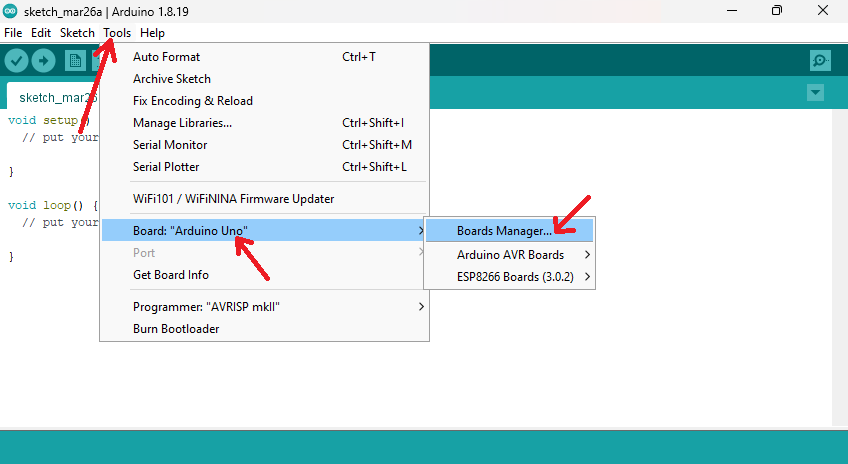Click the vertical scrollbar of editor
Image resolution: width=848 pixels, height=464 pixels.
tap(839, 268)
